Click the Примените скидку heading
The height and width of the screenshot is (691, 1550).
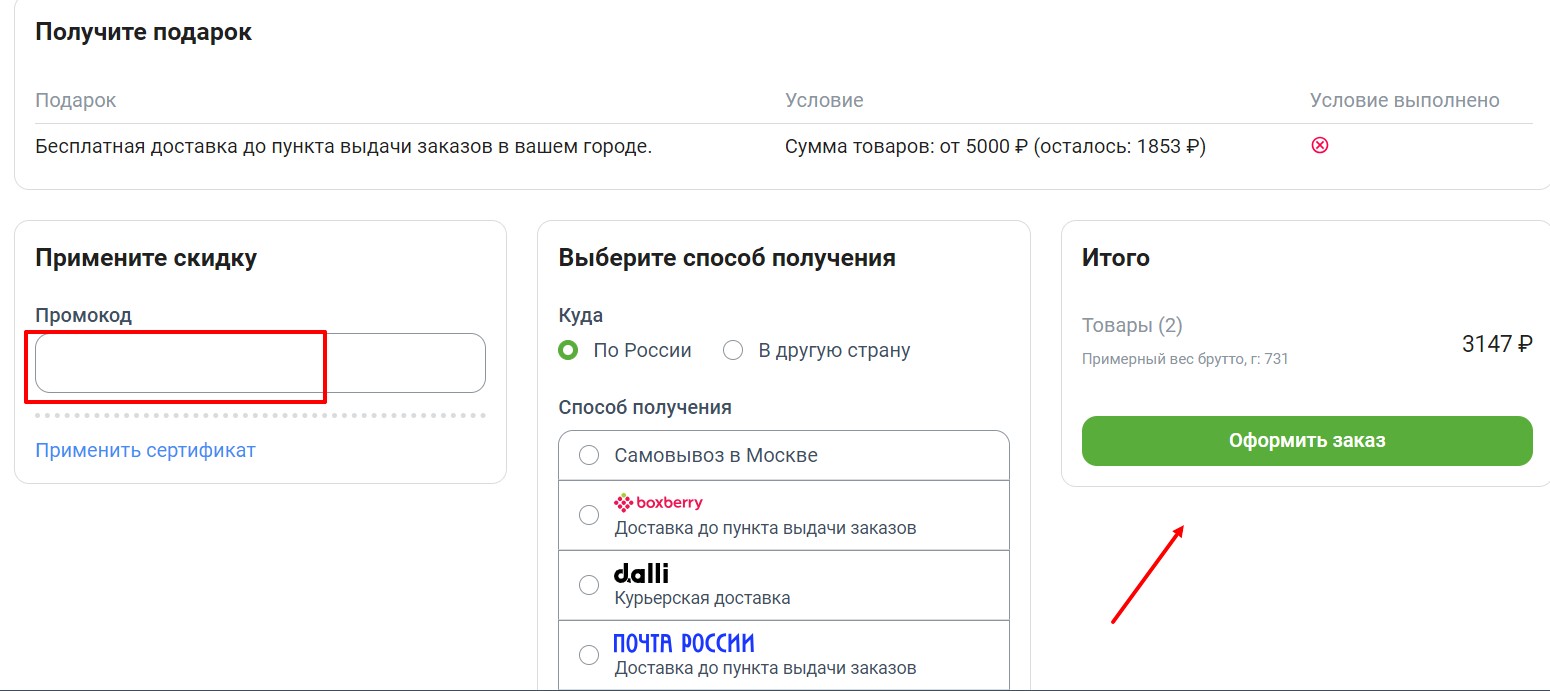point(146,258)
